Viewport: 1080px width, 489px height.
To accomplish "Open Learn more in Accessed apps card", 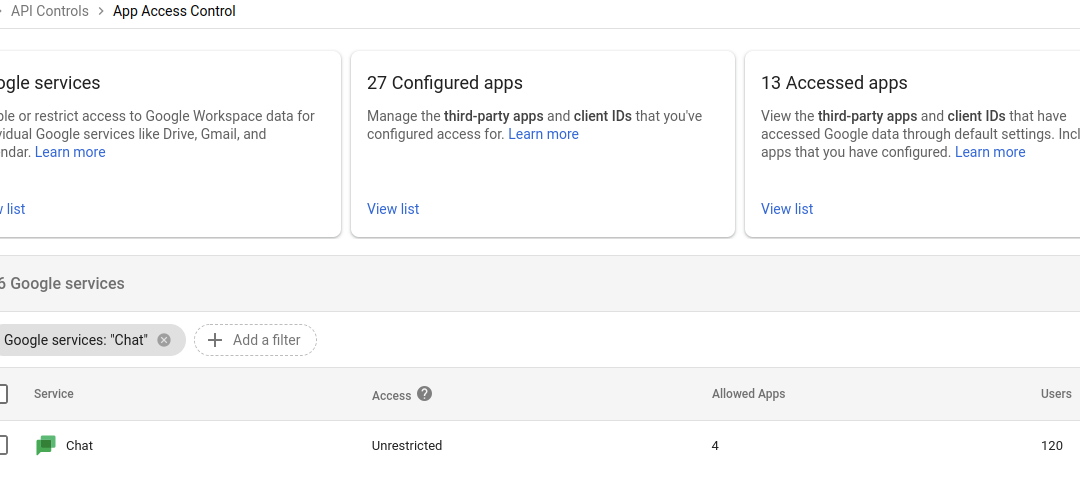I will coord(990,152).
